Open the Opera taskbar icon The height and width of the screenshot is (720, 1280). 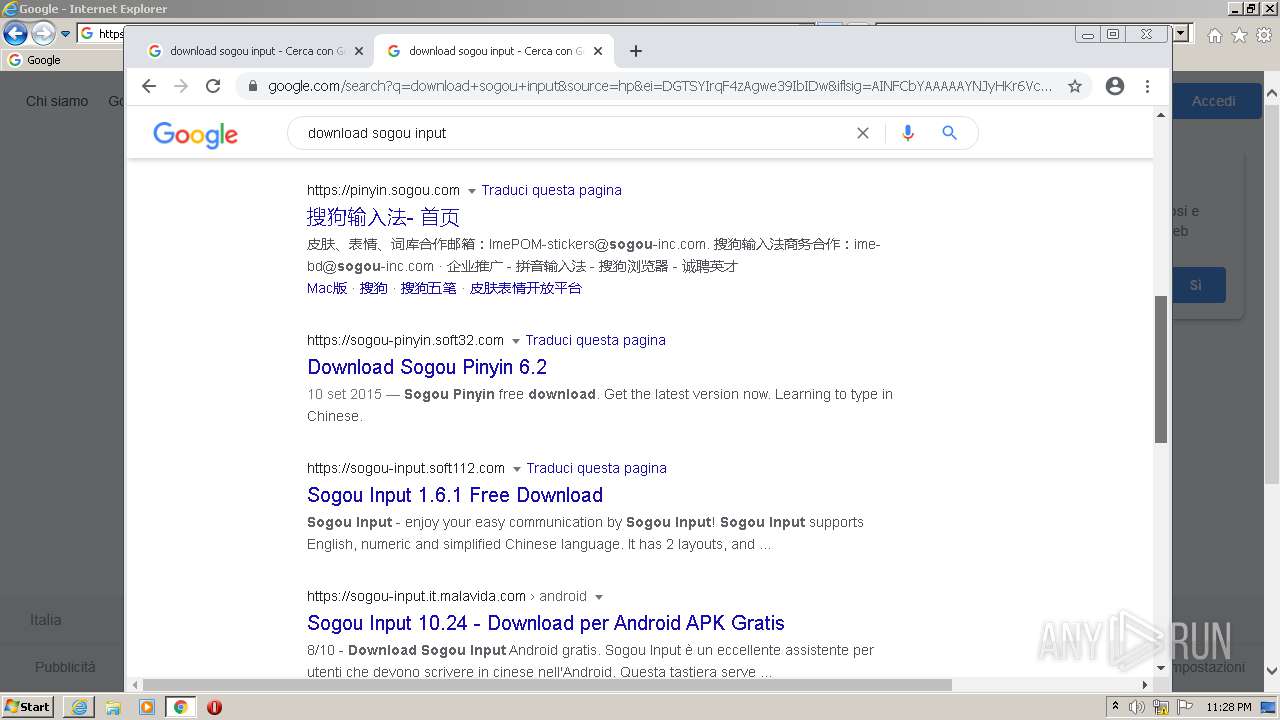[x=214, y=707]
